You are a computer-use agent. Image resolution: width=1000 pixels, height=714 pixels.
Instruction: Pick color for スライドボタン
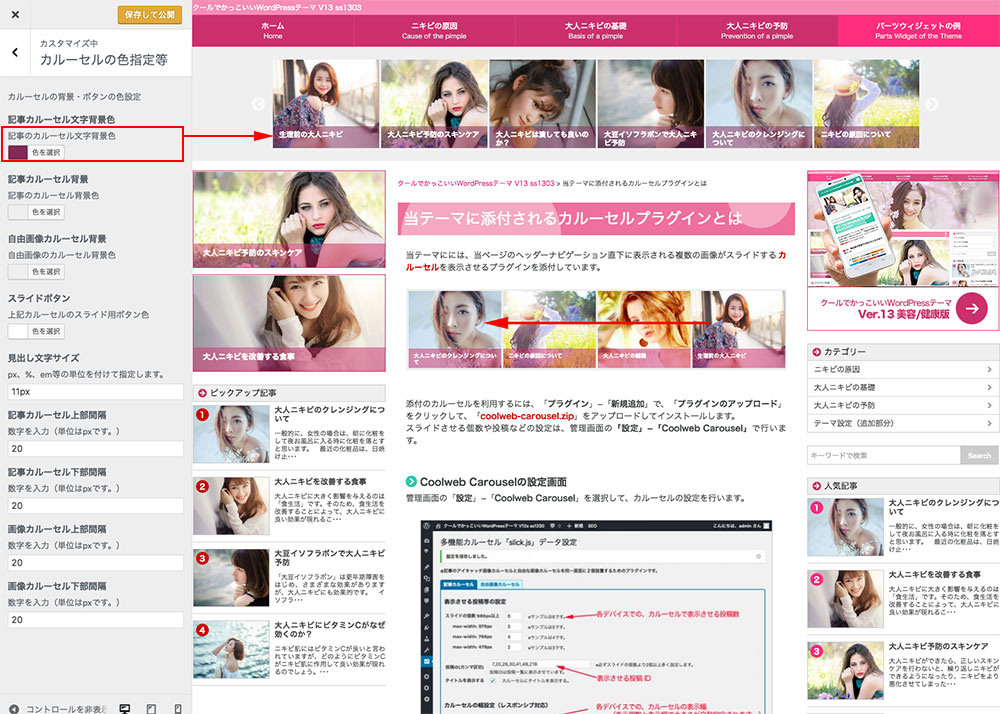36,332
